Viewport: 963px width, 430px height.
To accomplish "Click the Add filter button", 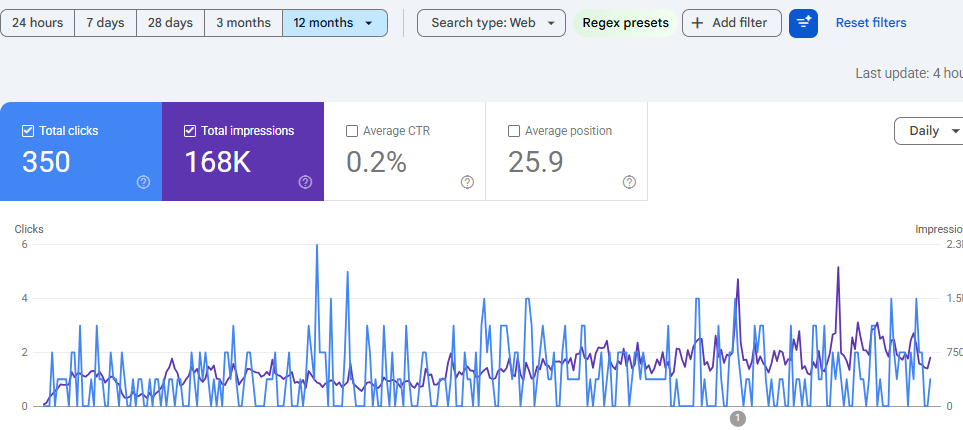I will [731, 23].
